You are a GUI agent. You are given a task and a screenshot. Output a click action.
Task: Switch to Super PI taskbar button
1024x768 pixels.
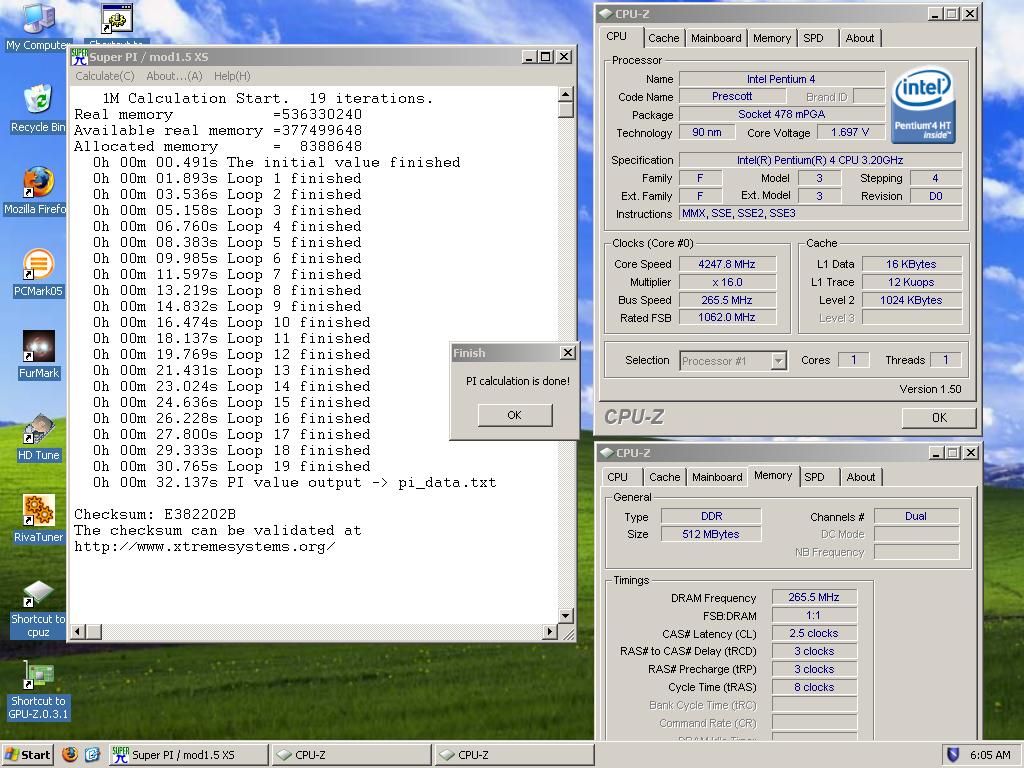point(188,754)
